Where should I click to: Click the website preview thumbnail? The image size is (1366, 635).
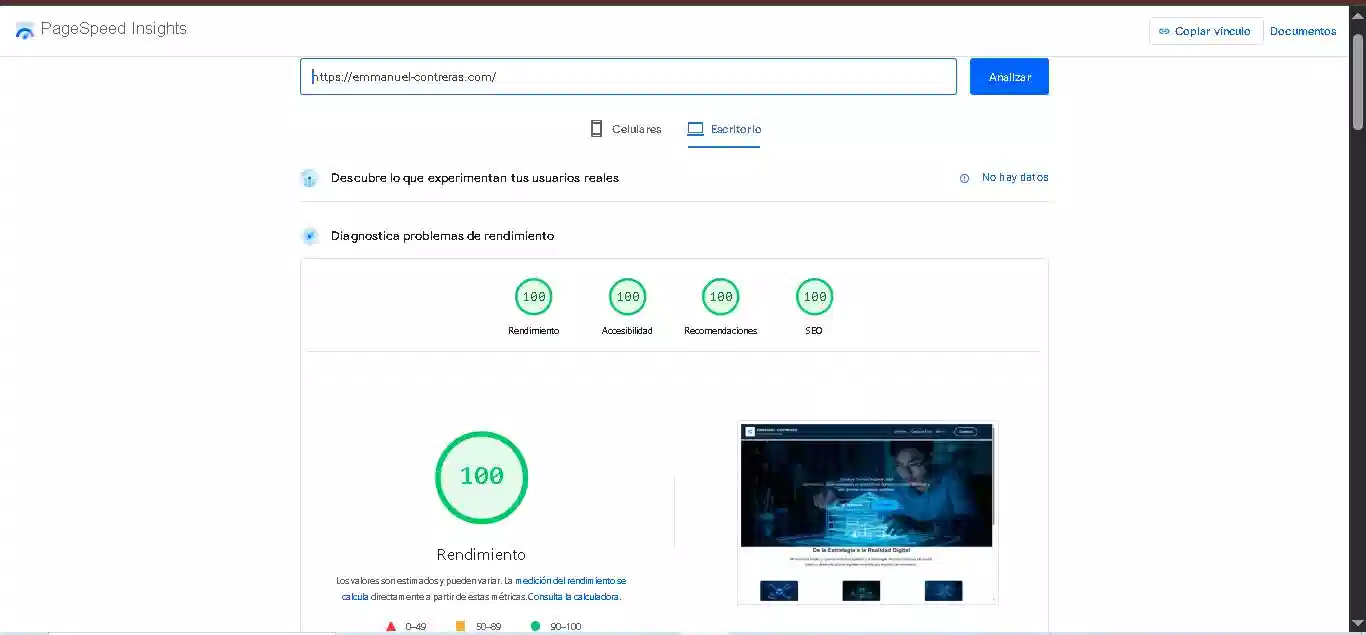(867, 512)
